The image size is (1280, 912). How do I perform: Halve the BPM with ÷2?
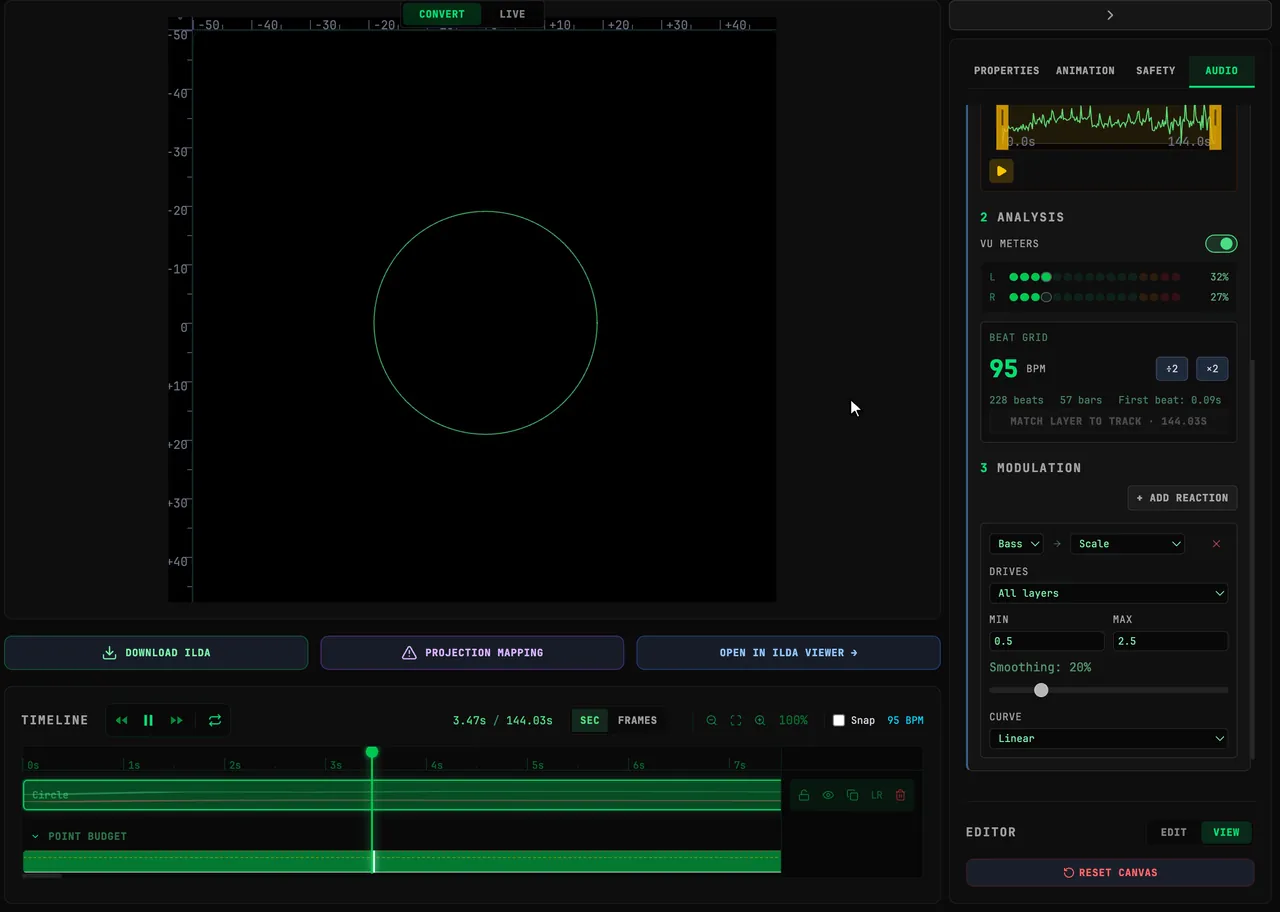1172,369
